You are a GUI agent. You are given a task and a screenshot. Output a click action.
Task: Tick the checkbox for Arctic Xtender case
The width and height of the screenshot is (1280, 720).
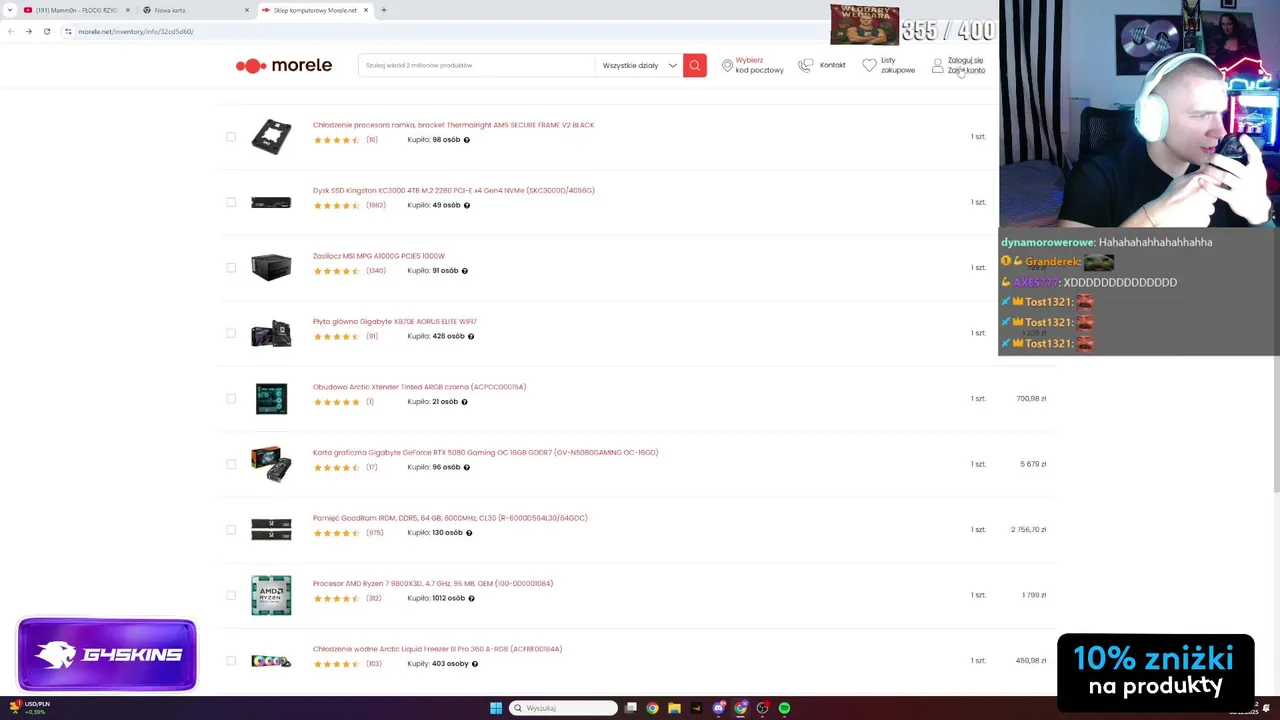[231, 399]
